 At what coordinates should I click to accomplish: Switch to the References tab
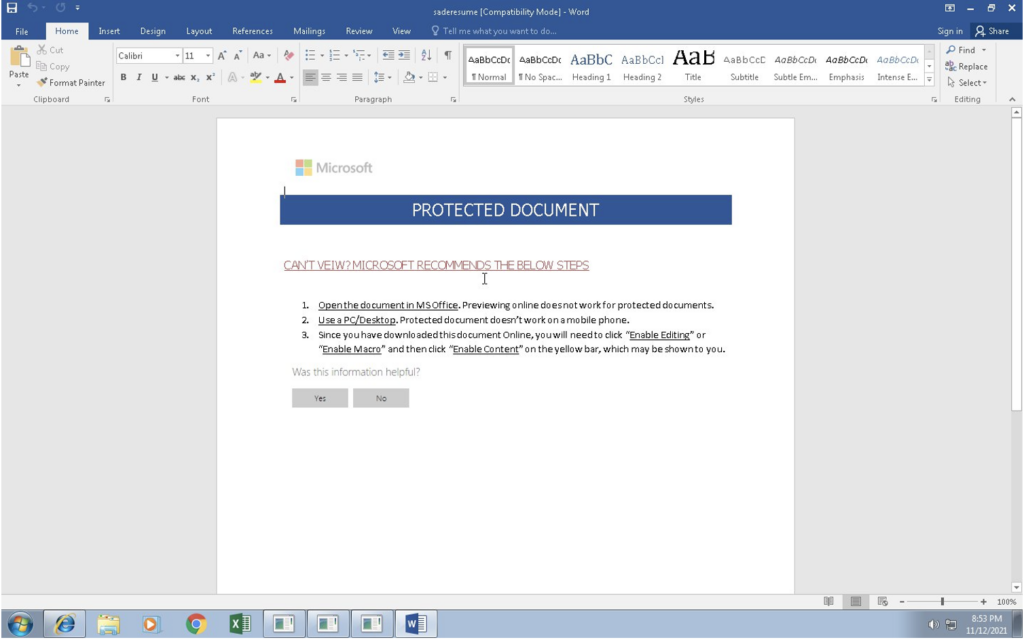(252, 31)
